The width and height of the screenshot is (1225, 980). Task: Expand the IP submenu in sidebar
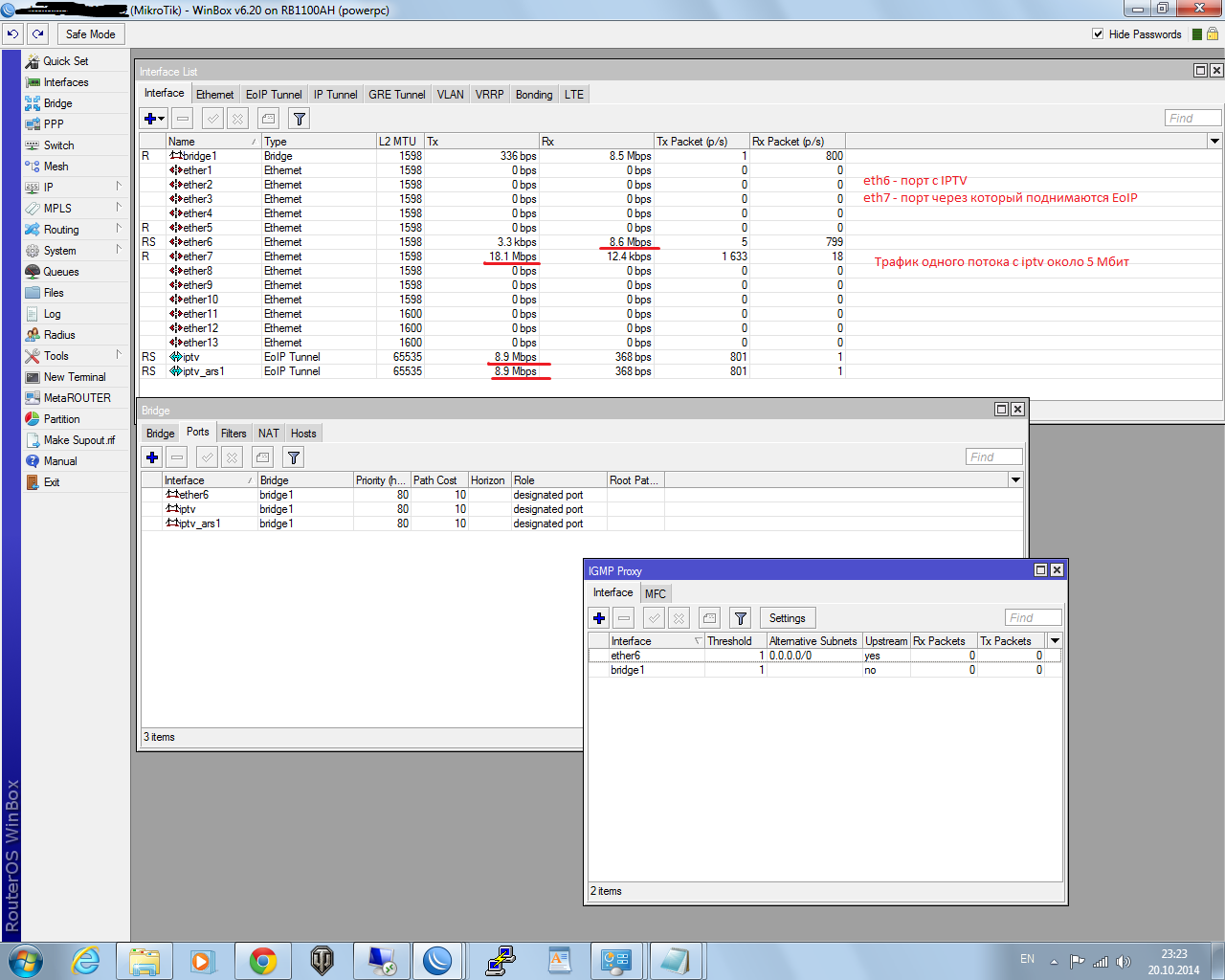click(x=119, y=187)
